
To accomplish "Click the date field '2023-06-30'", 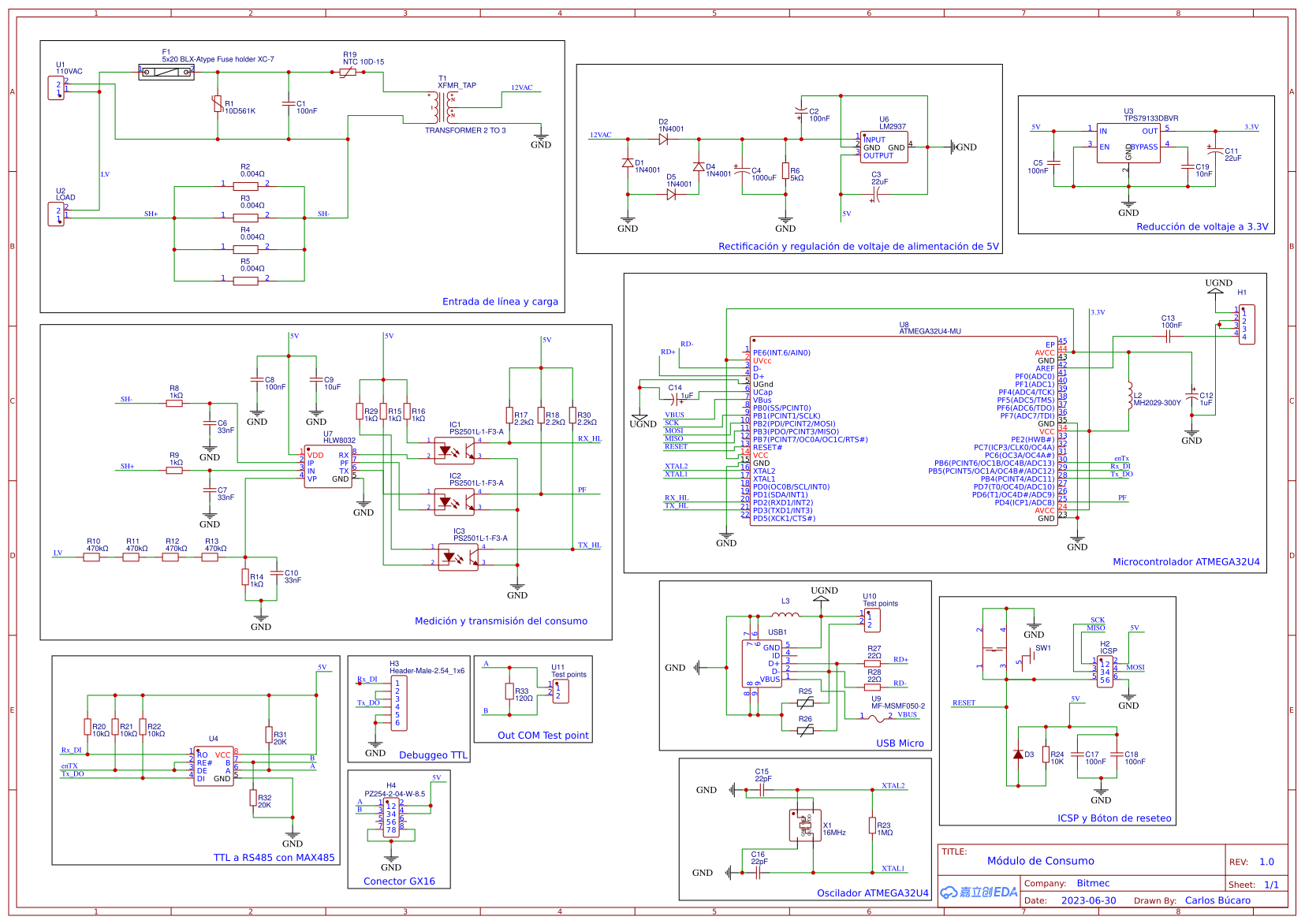I will point(1088,900).
